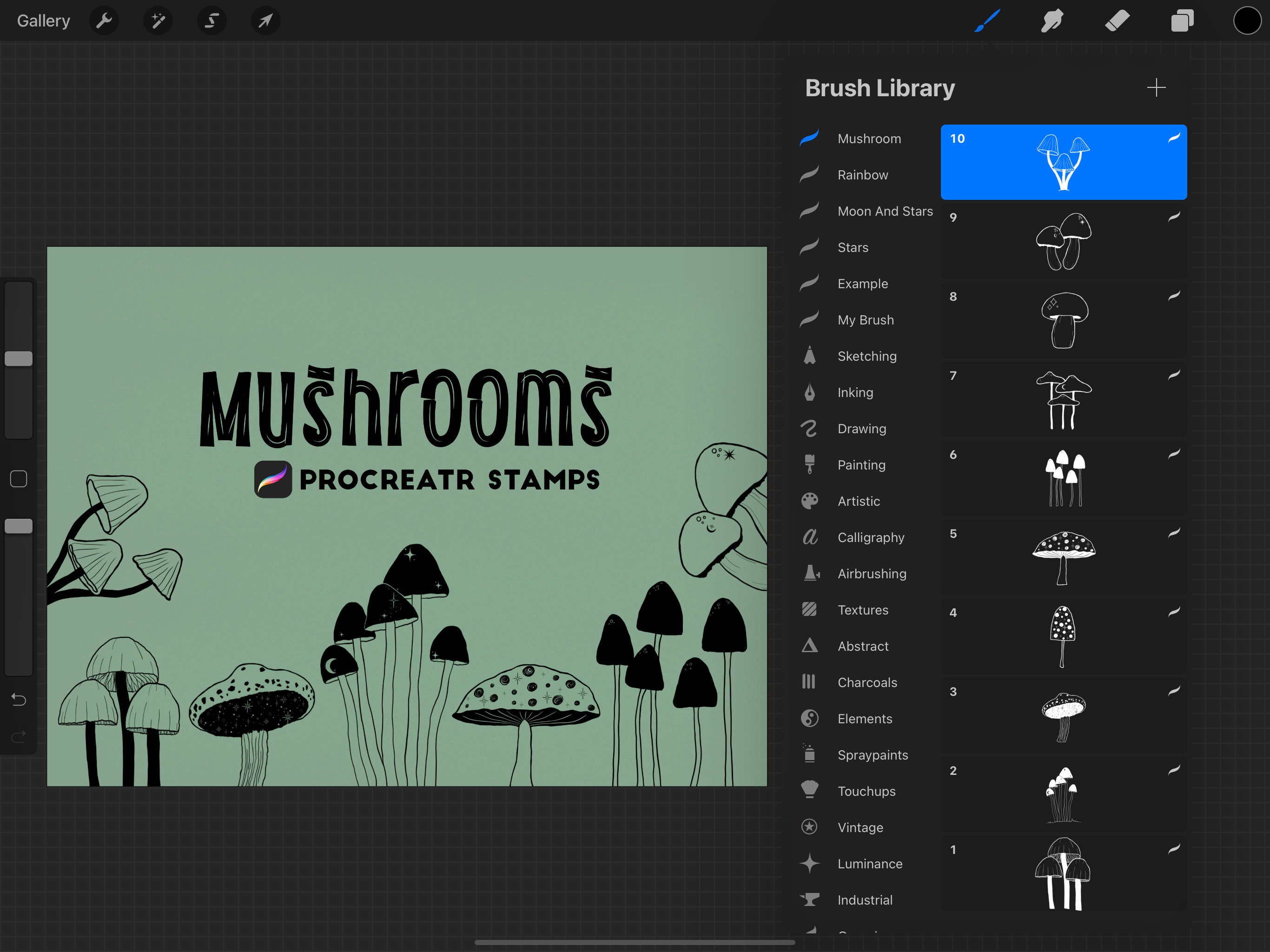Open the Layers panel
Image resolution: width=1270 pixels, height=952 pixels.
point(1183,21)
